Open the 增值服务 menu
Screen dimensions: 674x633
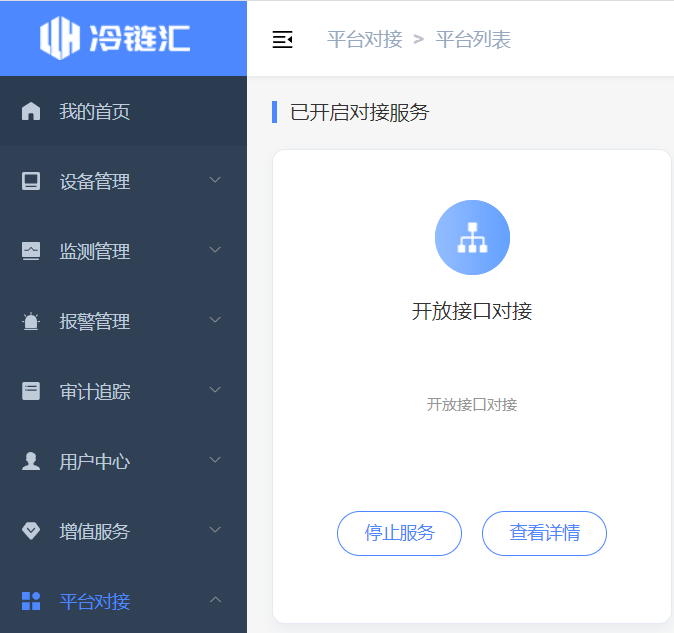click(x=123, y=531)
